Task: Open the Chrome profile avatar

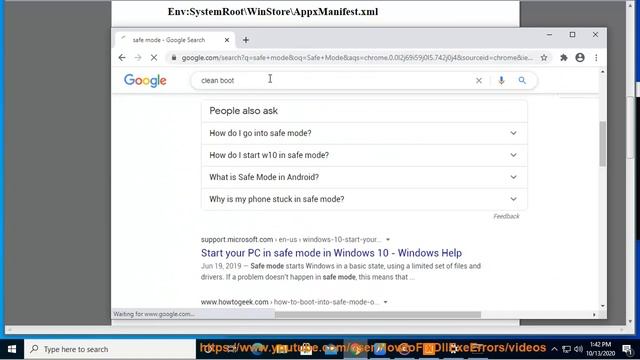Action: (580, 58)
